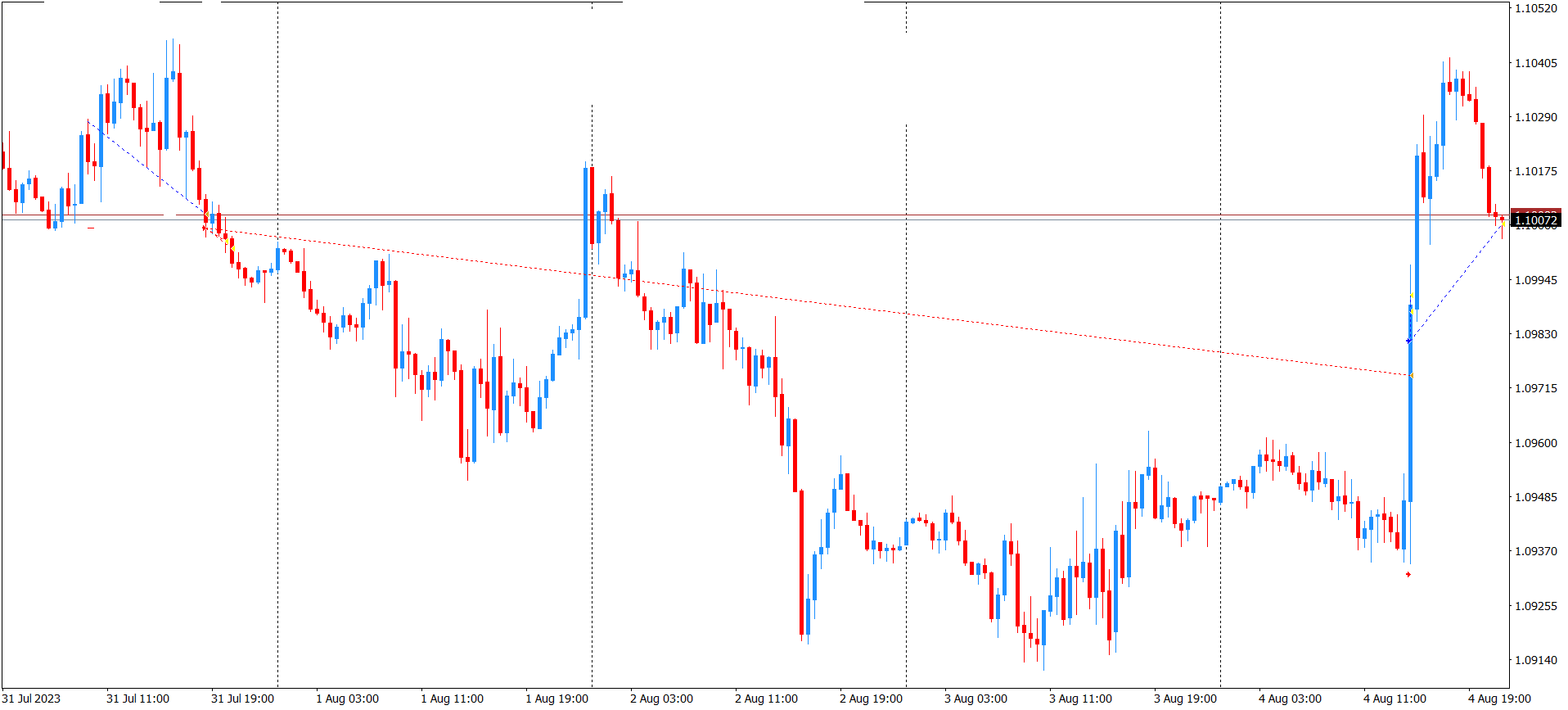The image size is (1568, 710).
Task: Click the 1.09715 price axis label
Action: 1536,388
